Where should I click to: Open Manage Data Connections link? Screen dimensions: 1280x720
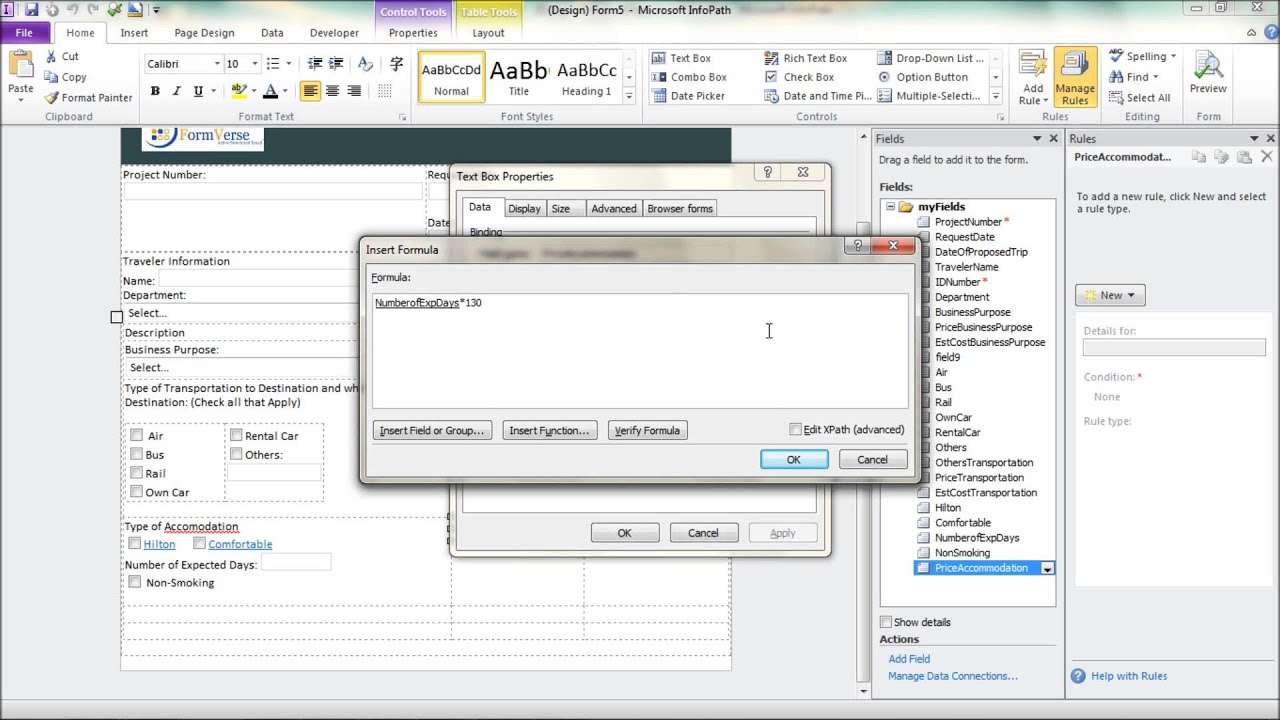(x=953, y=676)
